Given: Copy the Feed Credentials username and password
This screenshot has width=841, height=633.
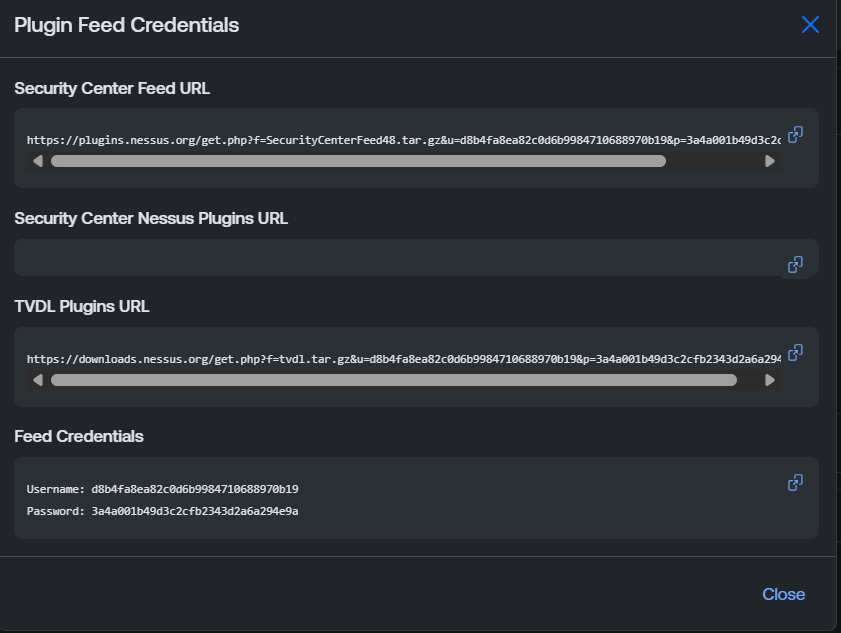Looking at the screenshot, I should [795, 482].
